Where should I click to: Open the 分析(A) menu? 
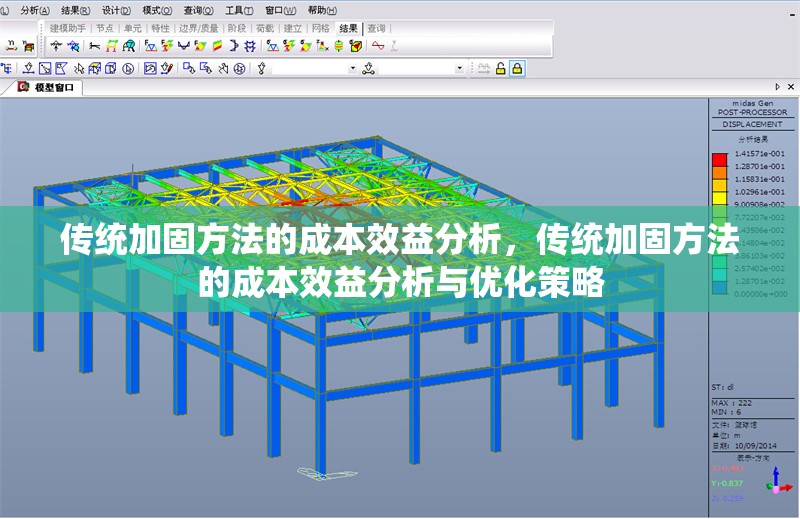coord(35,9)
